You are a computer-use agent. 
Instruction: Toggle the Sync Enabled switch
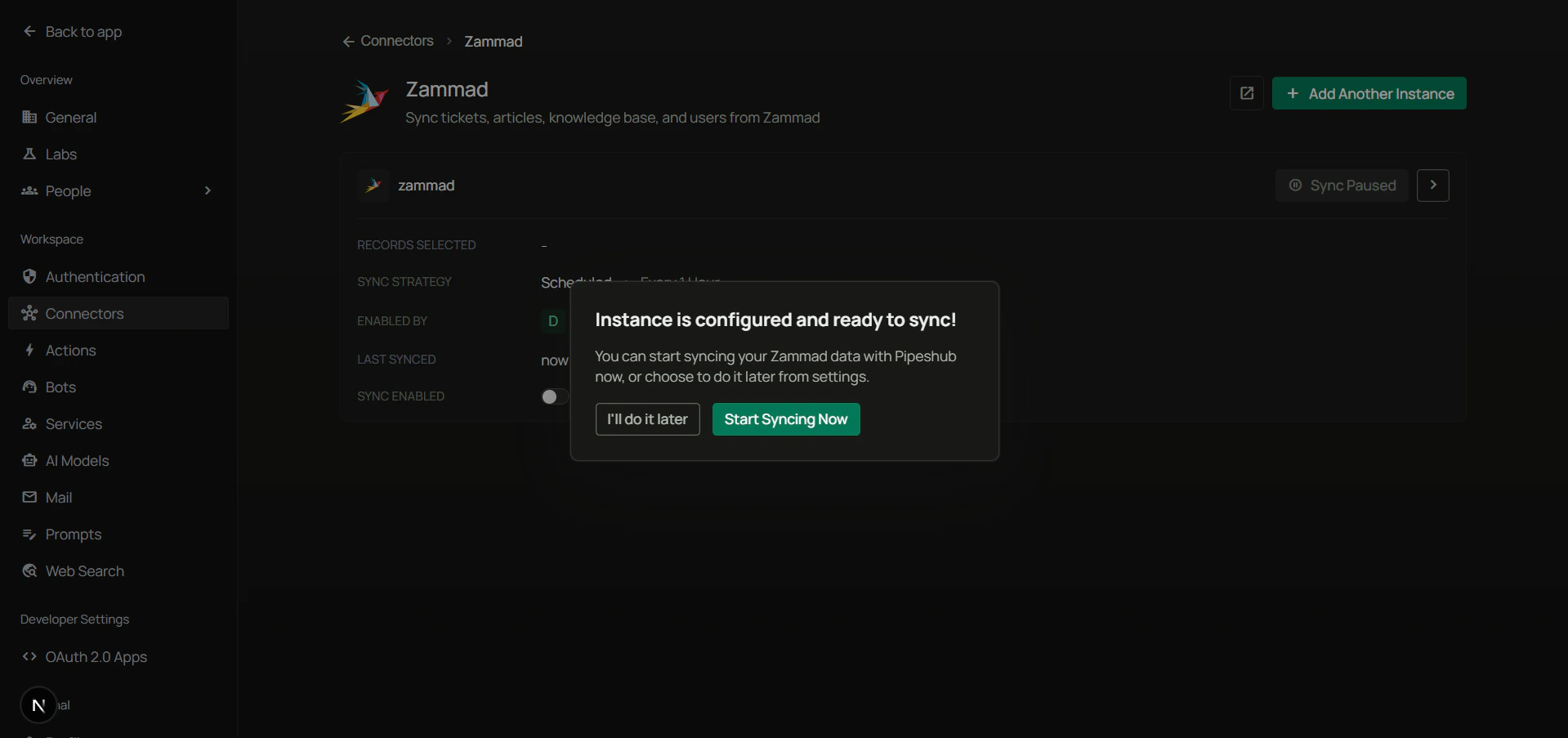[x=555, y=396]
